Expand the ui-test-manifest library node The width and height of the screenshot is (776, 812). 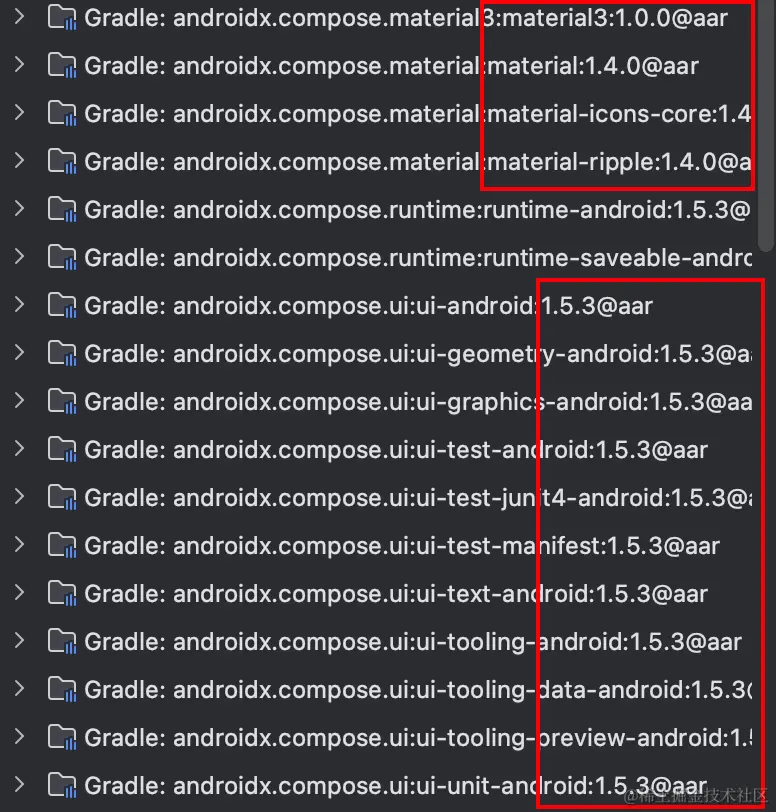(x=19, y=545)
